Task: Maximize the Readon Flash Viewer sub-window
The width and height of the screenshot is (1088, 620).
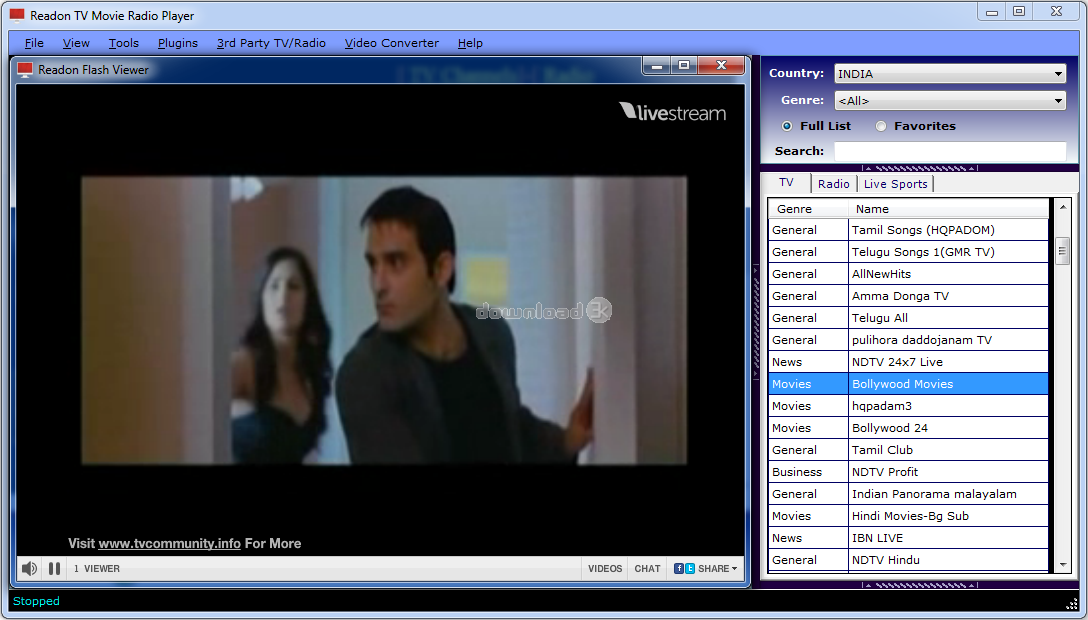Action: coord(684,66)
